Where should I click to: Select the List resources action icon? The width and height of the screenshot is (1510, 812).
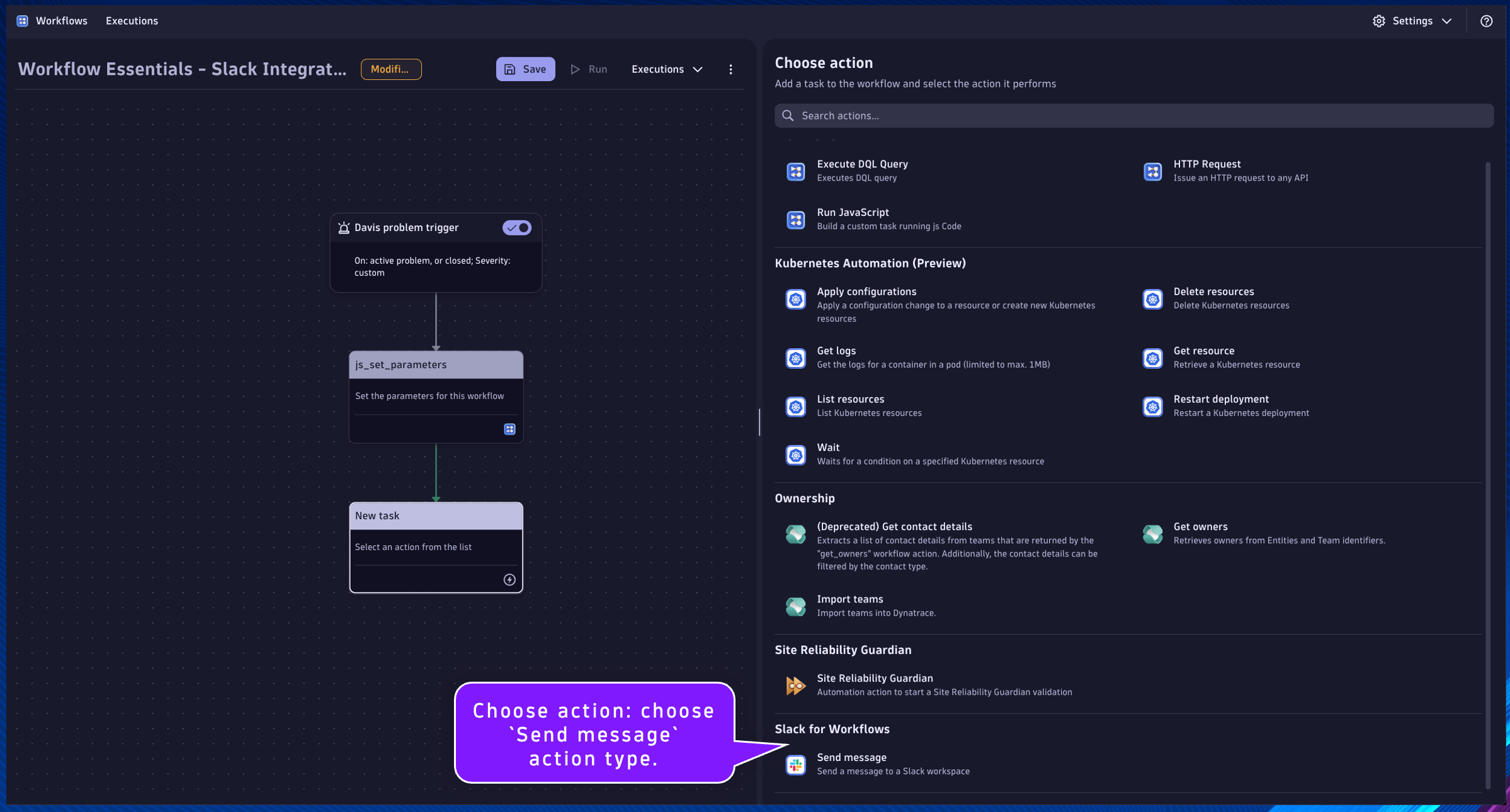[x=796, y=407]
